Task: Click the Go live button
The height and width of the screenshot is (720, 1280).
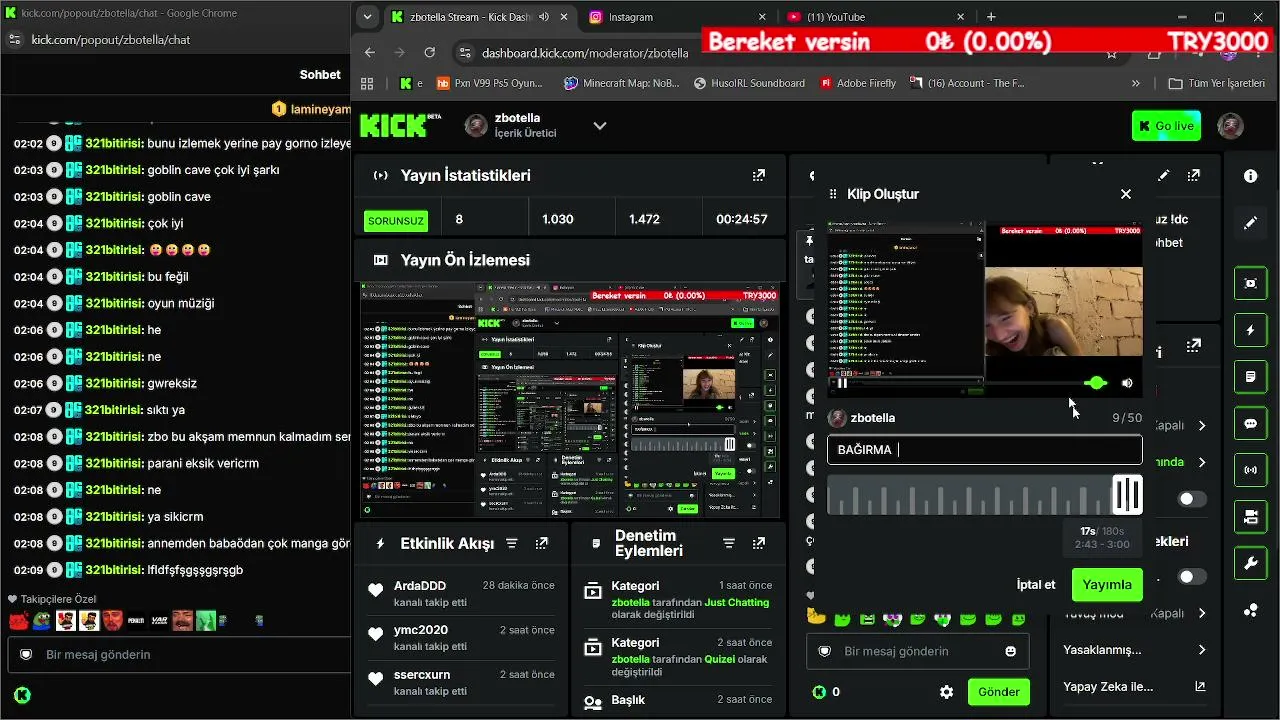Action: pos(1166,126)
